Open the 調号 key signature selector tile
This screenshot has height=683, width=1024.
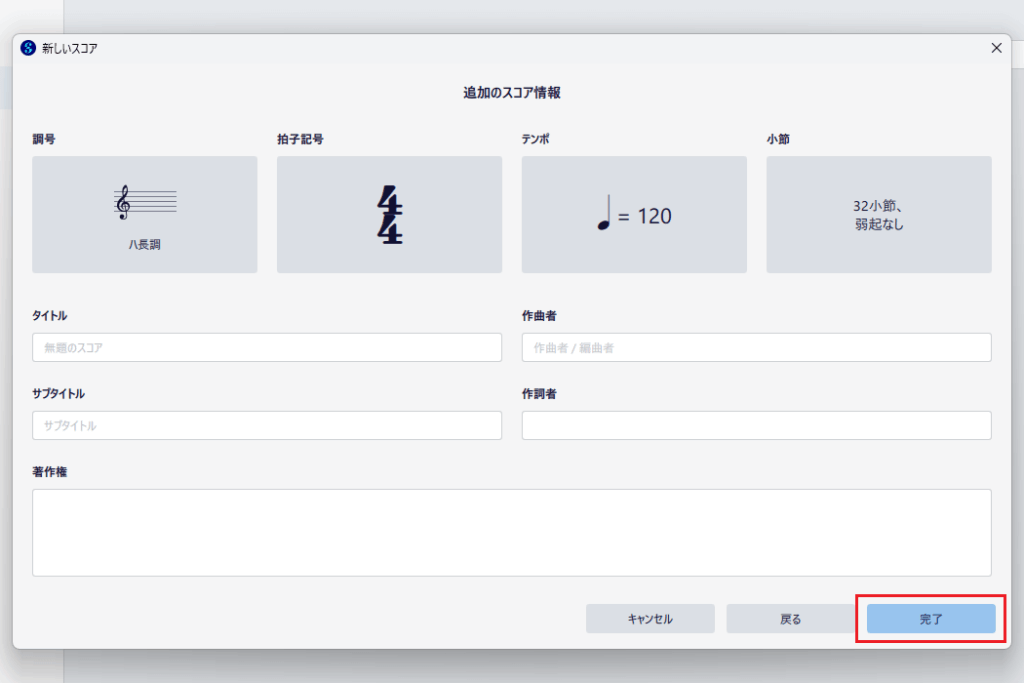click(x=144, y=214)
